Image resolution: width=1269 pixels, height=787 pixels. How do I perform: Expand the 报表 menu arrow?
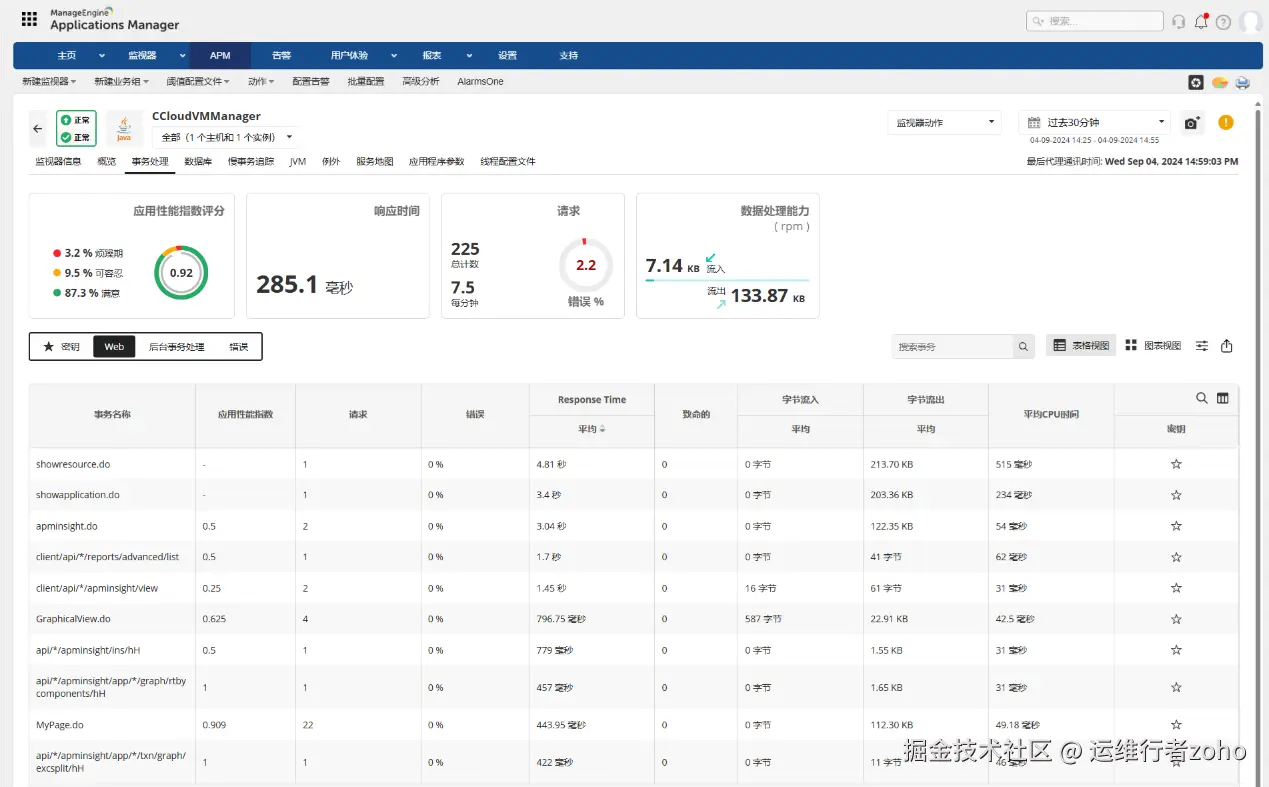click(467, 56)
